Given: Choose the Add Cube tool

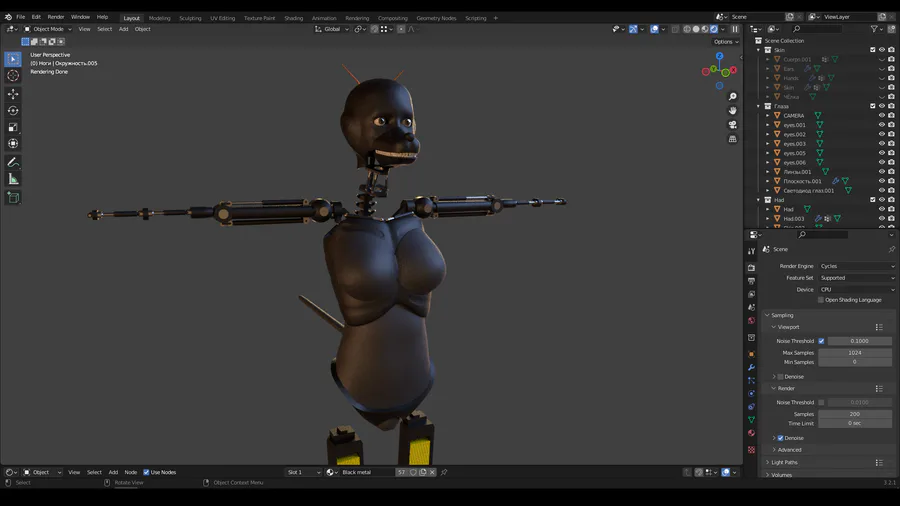Looking at the screenshot, I should (13, 198).
